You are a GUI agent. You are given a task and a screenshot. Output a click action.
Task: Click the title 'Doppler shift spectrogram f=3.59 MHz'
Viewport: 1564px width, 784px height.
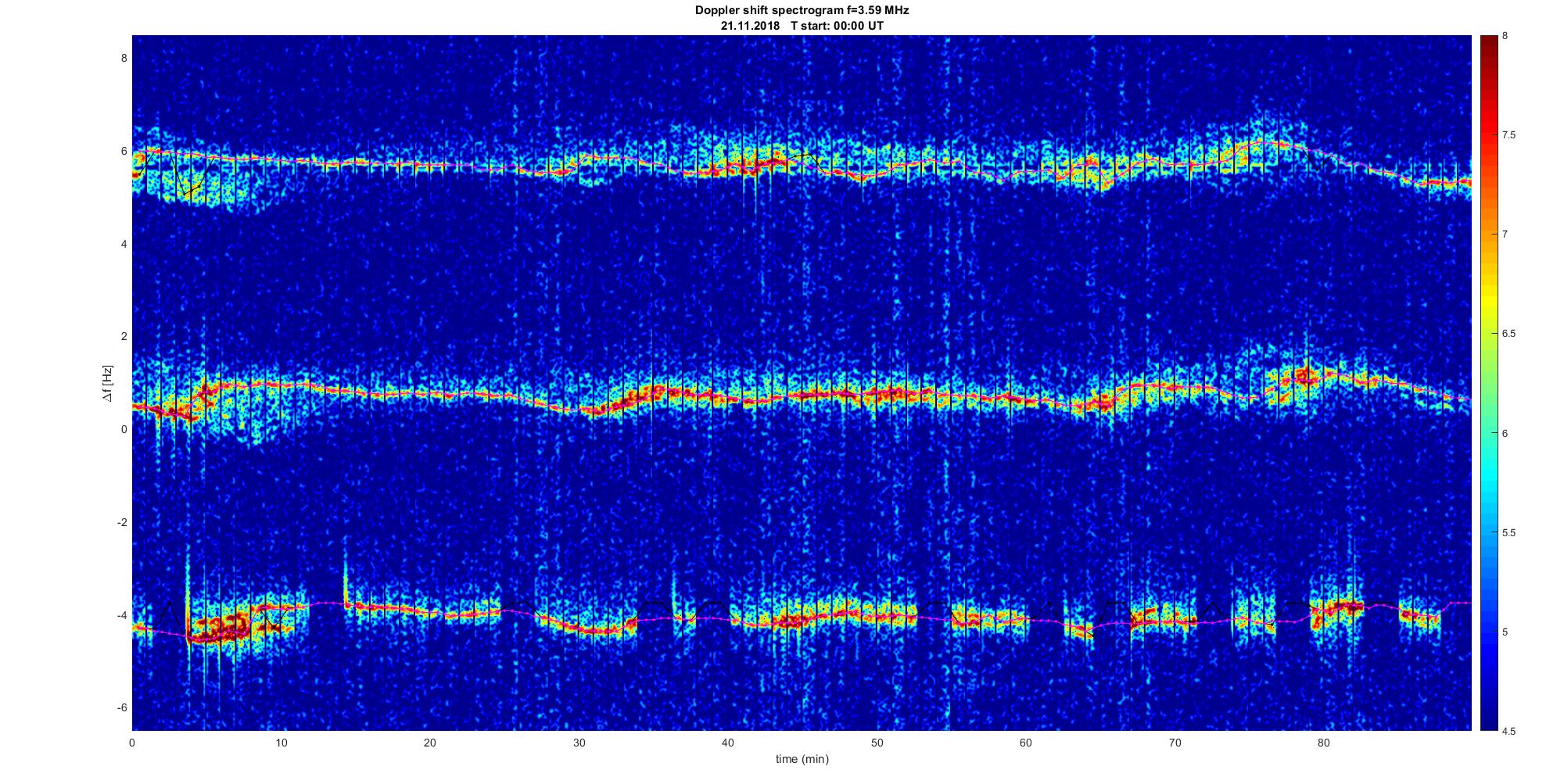point(802,10)
